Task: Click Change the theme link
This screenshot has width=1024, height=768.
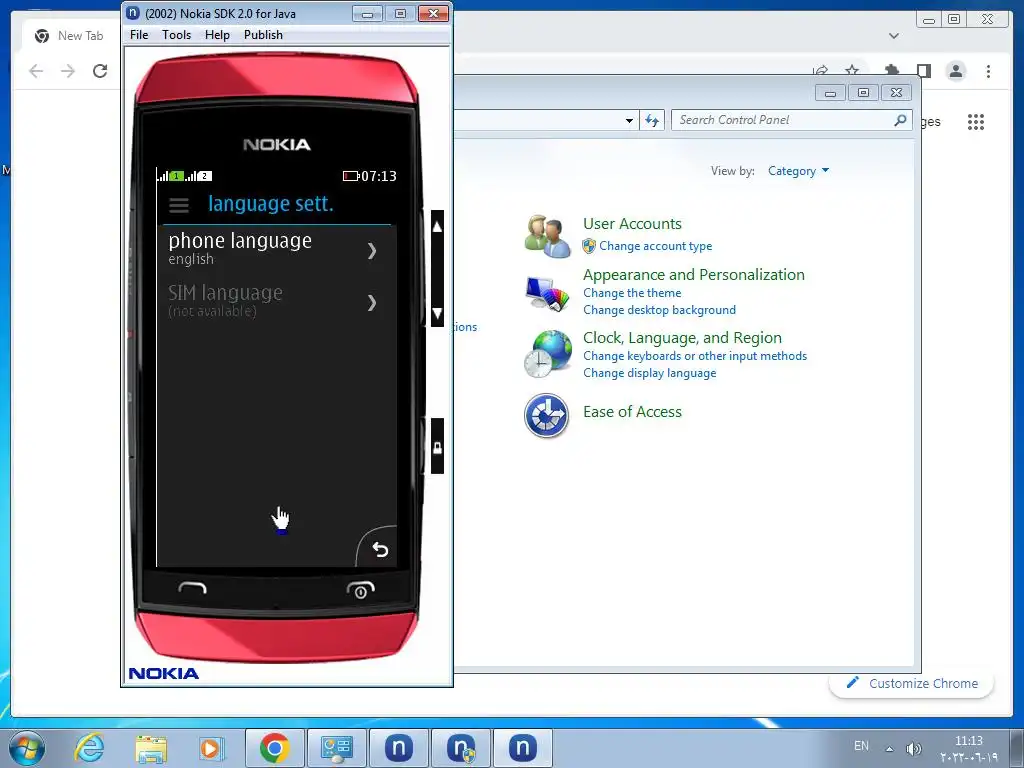Action: click(632, 293)
